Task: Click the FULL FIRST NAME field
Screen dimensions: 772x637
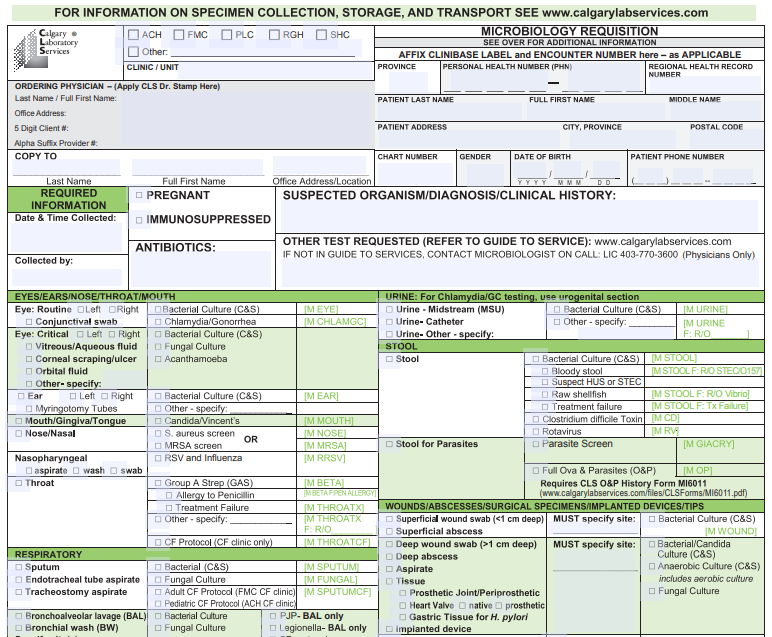Action: (x=595, y=112)
